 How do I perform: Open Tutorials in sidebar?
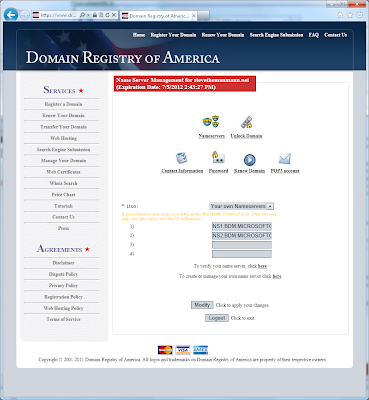click(63, 206)
